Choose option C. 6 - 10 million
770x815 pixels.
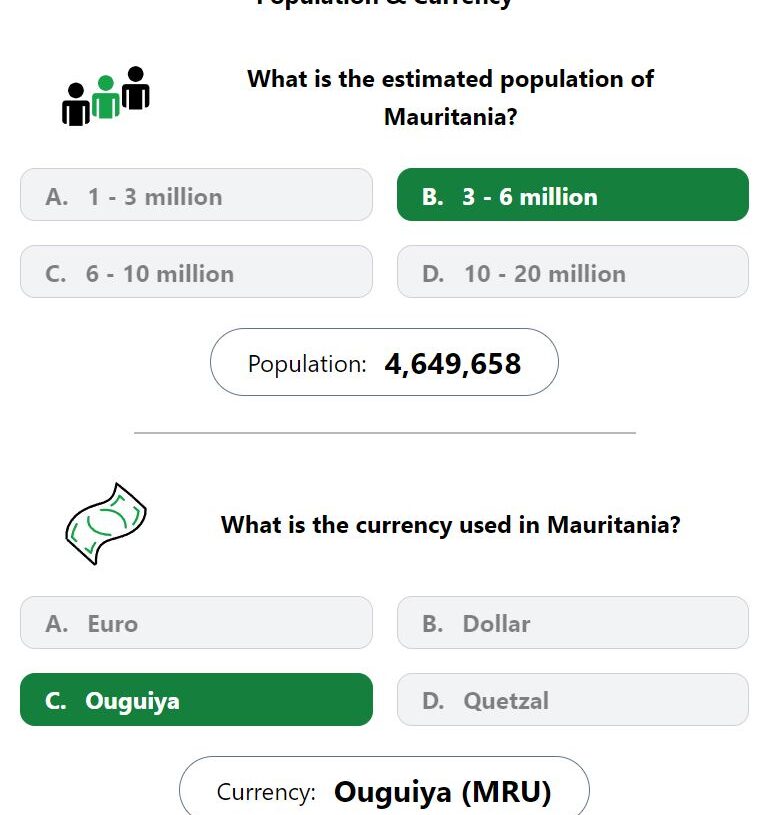click(x=197, y=271)
